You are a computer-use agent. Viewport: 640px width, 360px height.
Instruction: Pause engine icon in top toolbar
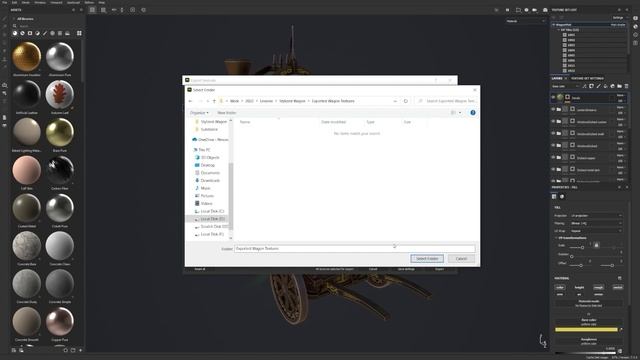507,10
